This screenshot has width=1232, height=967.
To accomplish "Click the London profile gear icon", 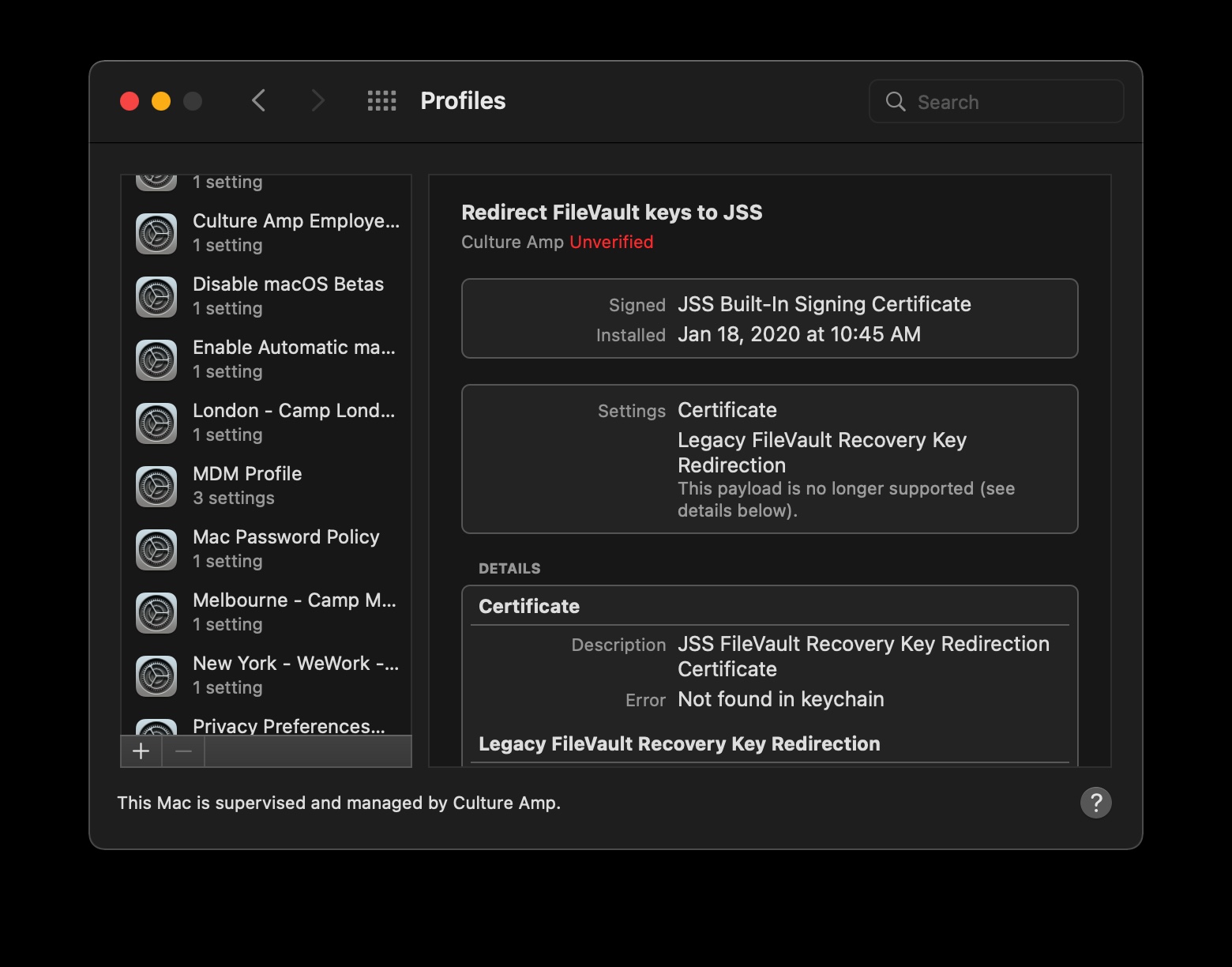I will (x=156, y=423).
